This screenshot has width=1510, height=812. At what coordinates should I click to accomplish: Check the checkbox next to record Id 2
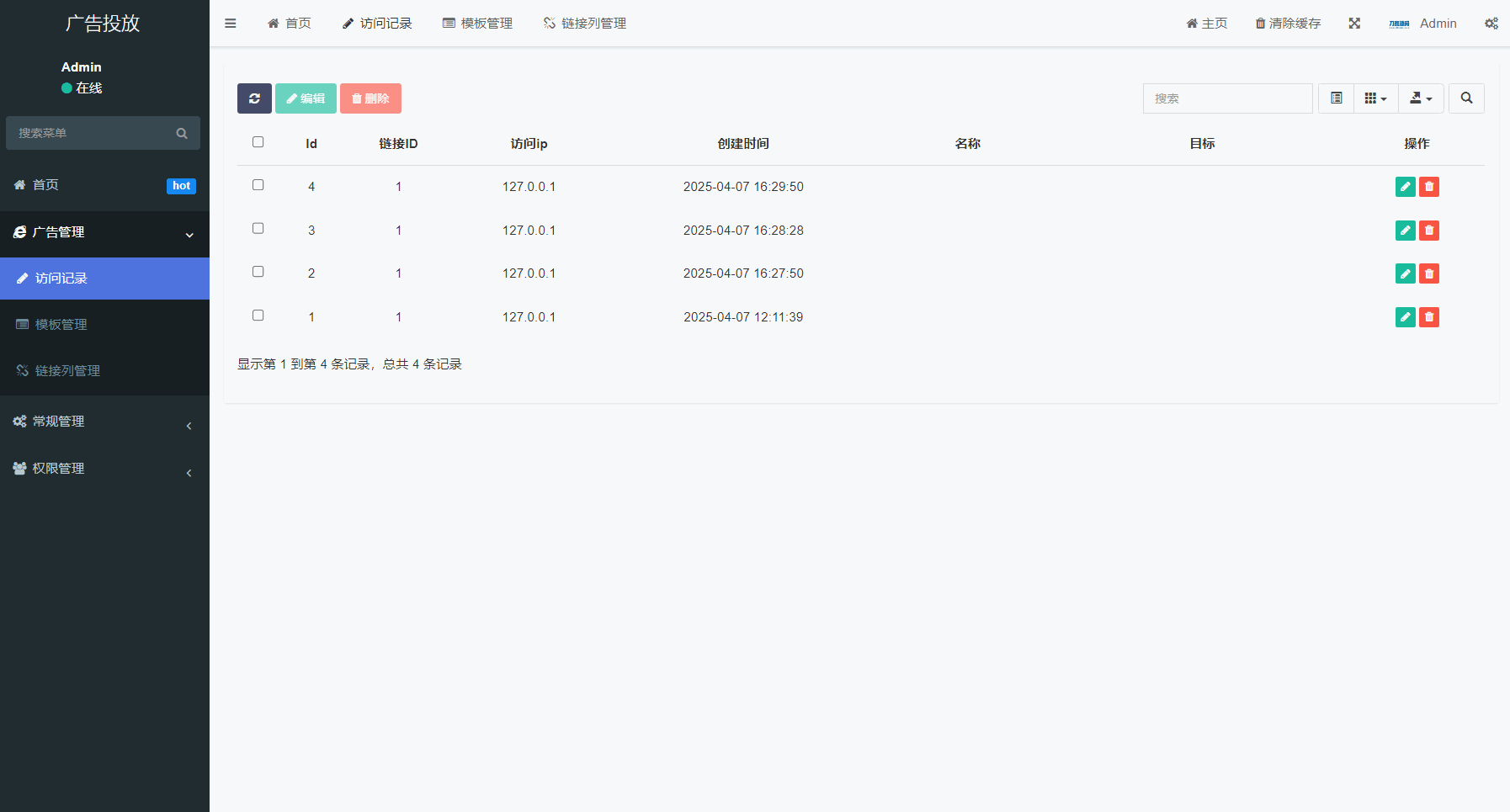(258, 271)
